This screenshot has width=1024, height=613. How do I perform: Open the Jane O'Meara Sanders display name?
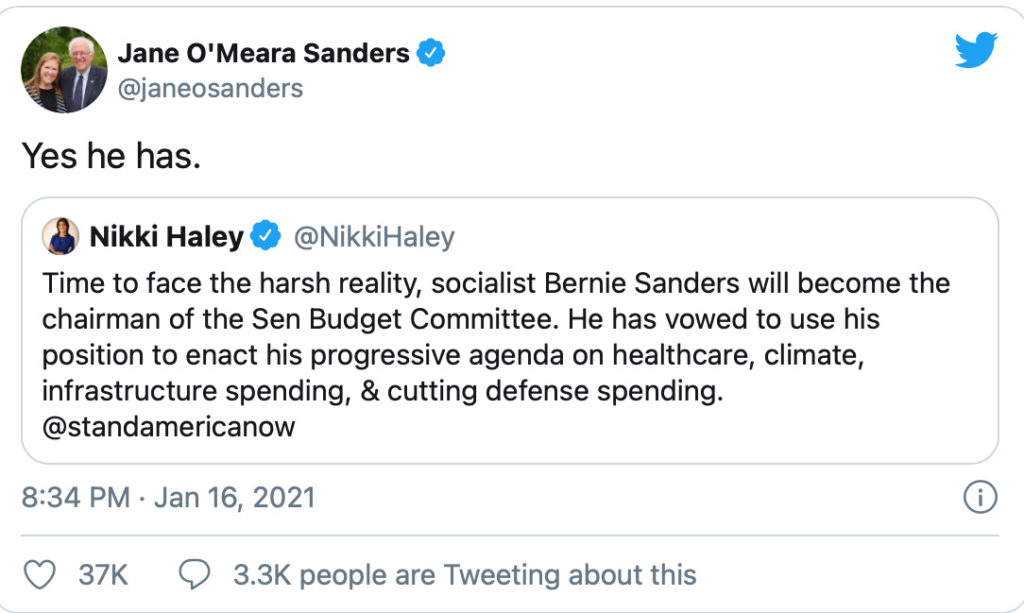(x=264, y=53)
